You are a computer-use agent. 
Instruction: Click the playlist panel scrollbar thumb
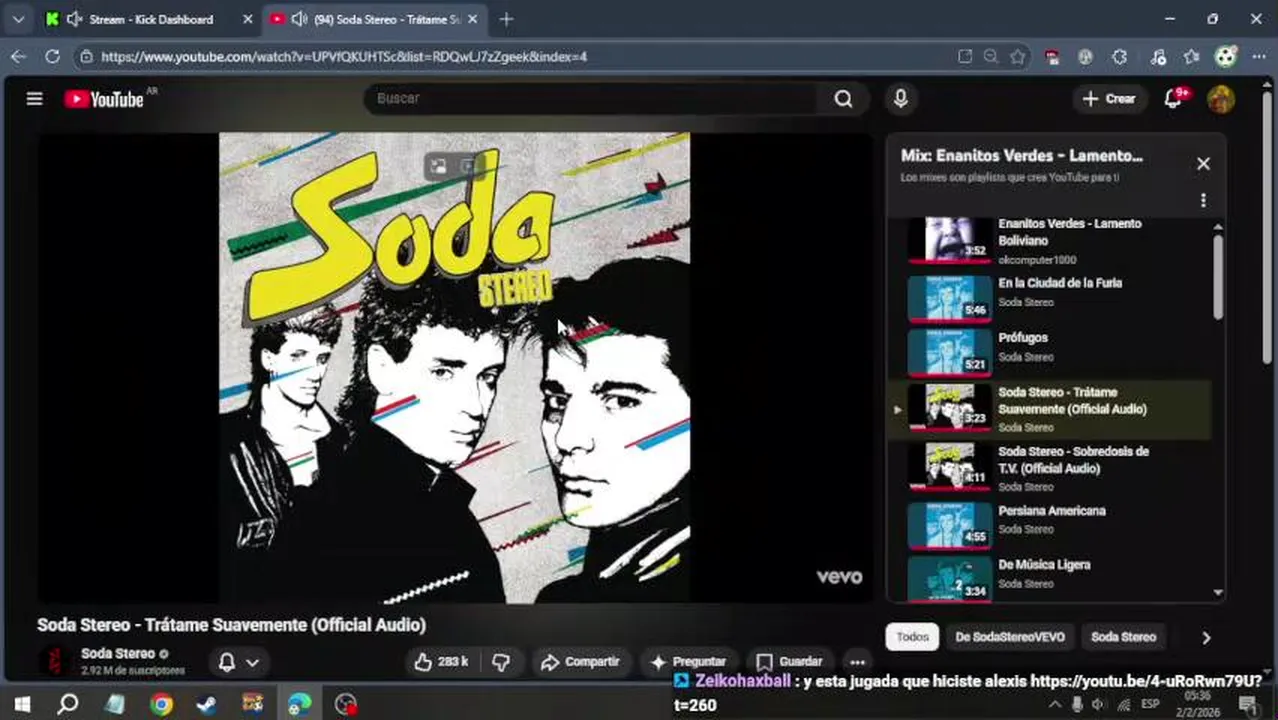coord(1217,278)
